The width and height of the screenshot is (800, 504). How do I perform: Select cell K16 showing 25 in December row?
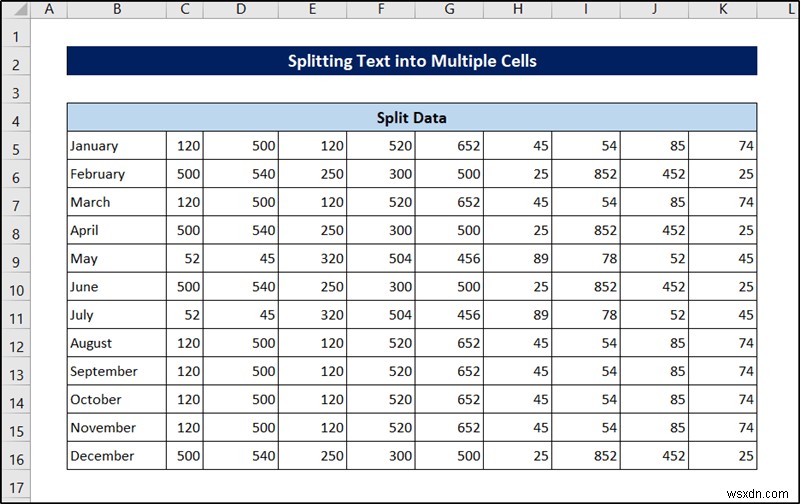point(723,455)
